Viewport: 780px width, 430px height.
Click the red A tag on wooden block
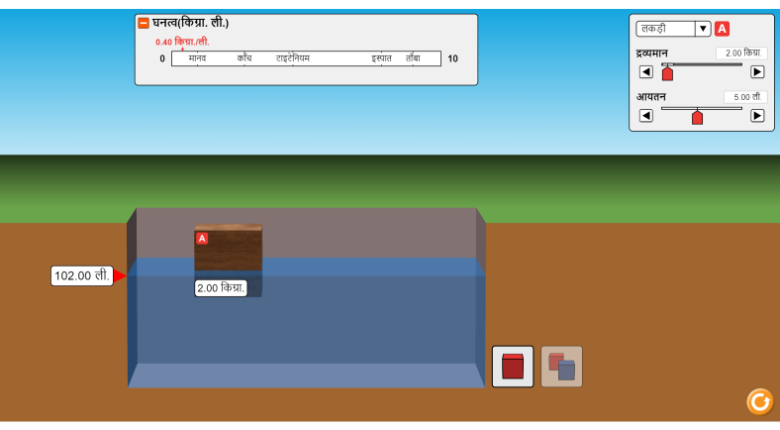(202, 238)
